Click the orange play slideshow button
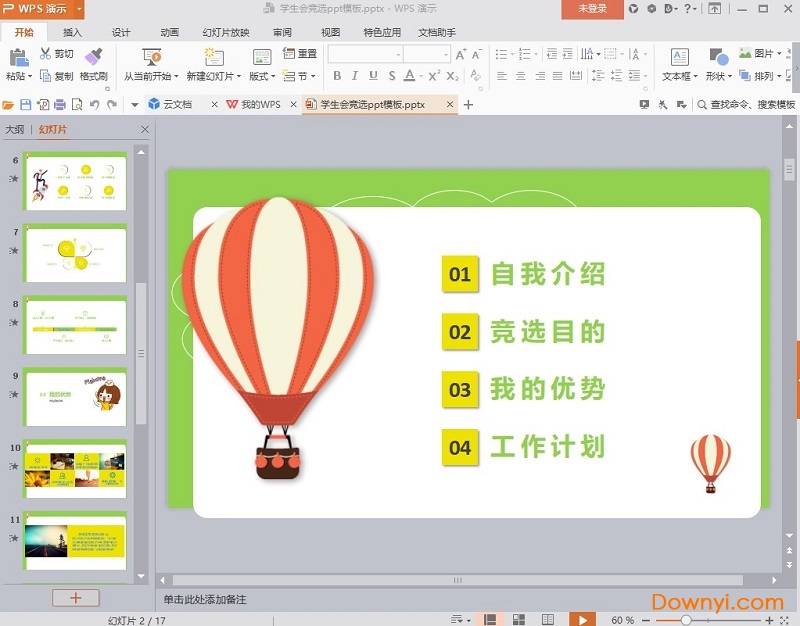800x626 pixels. (582, 620)
